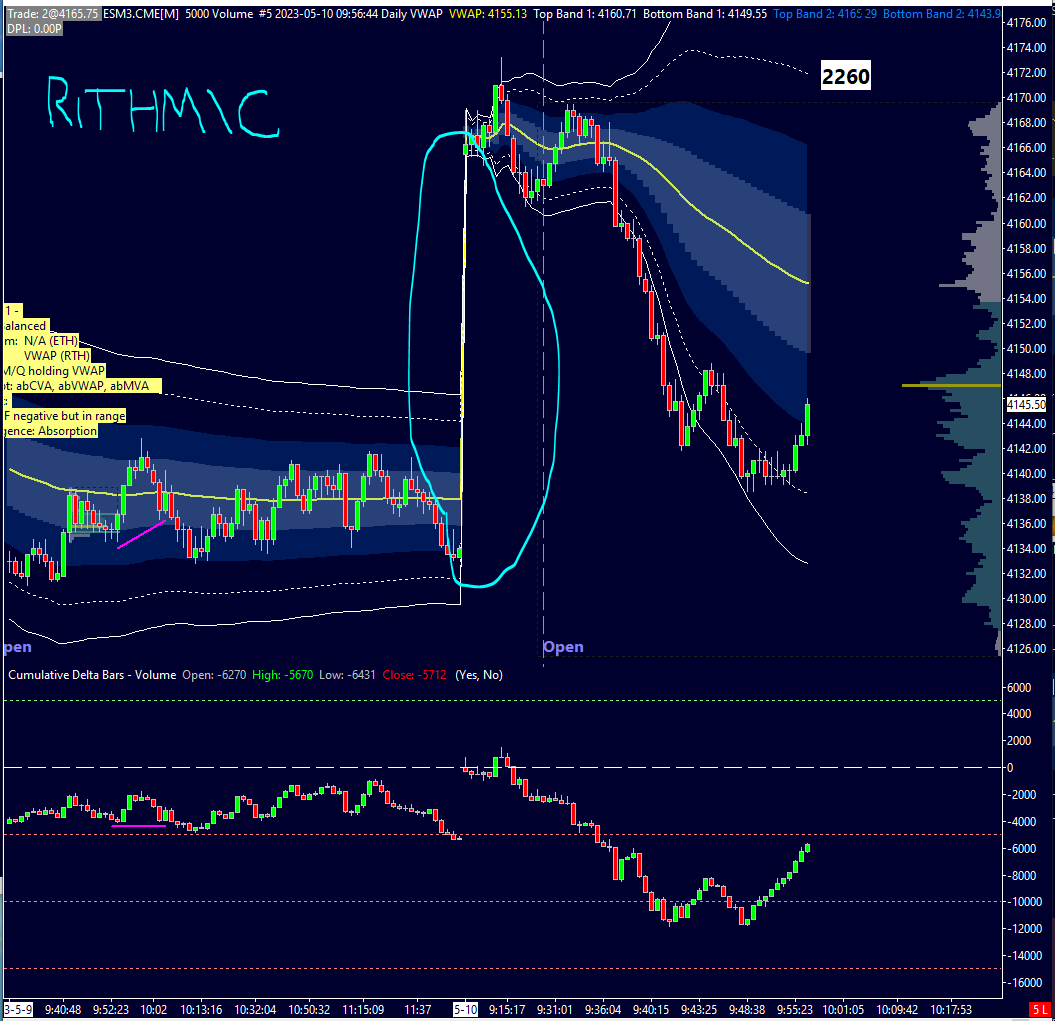Click the 11:15:09 time axis label
The image size is (1055, 1021).
pos(363,1010)
